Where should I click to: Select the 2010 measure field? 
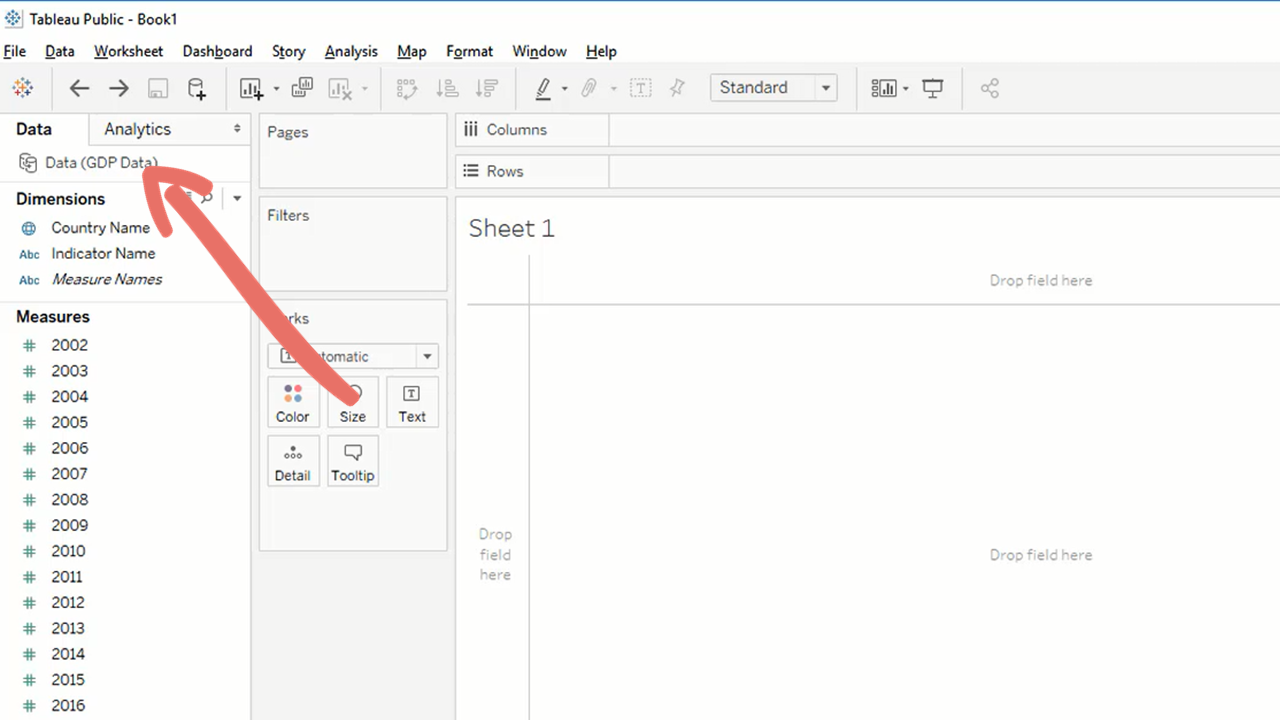point(69,551)
